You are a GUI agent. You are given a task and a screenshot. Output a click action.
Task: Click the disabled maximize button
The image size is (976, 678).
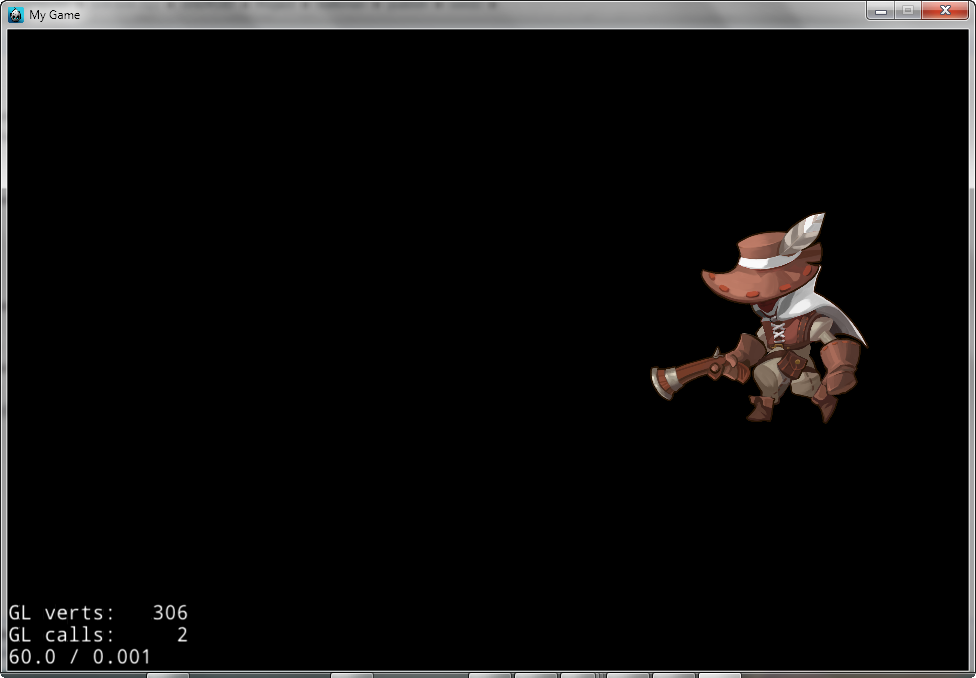(908, 11)
